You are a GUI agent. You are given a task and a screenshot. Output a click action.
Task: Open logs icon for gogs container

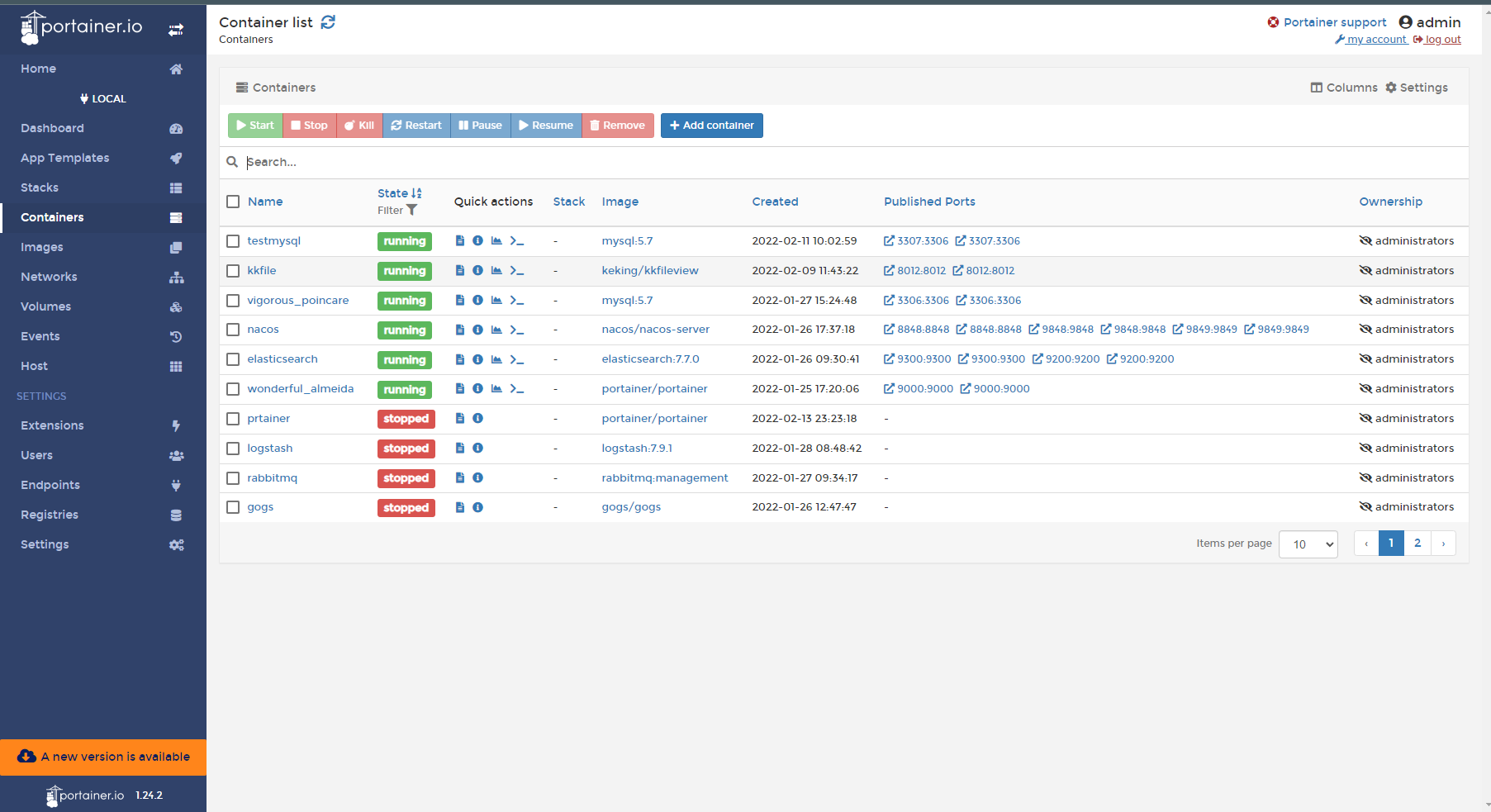pos(460,507)
